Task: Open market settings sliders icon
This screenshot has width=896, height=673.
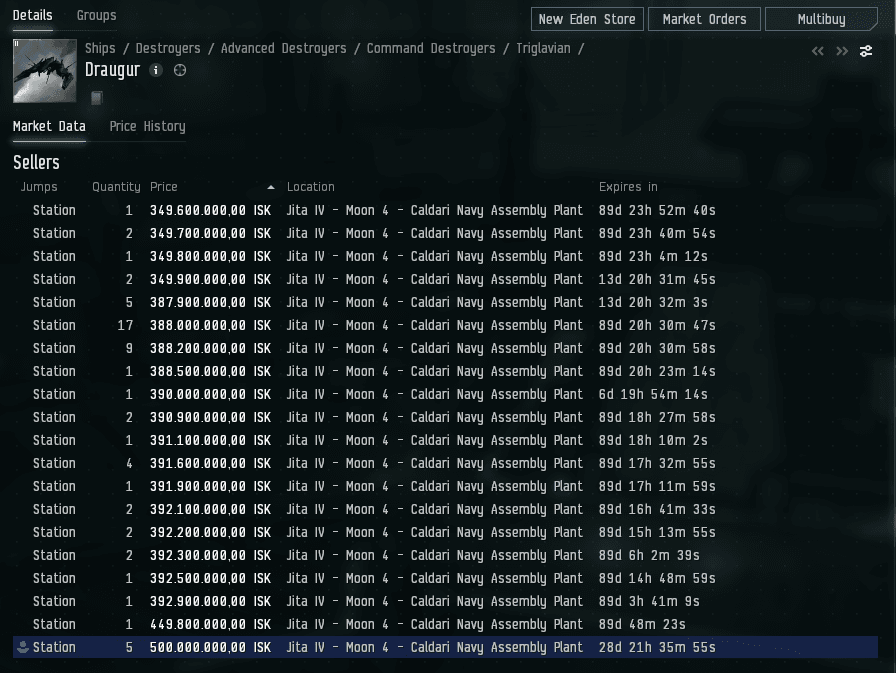Action: point(866,51)
